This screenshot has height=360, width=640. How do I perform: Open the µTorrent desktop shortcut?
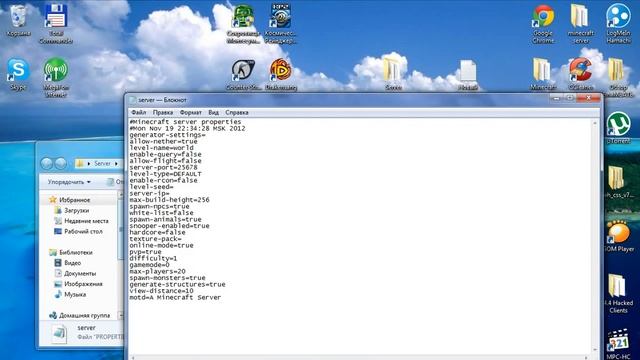tap(618, 127)
